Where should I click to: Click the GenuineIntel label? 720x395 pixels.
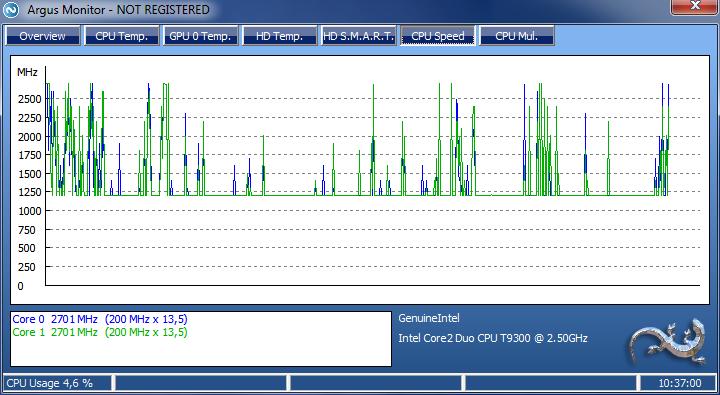click(x=429, y=318)
